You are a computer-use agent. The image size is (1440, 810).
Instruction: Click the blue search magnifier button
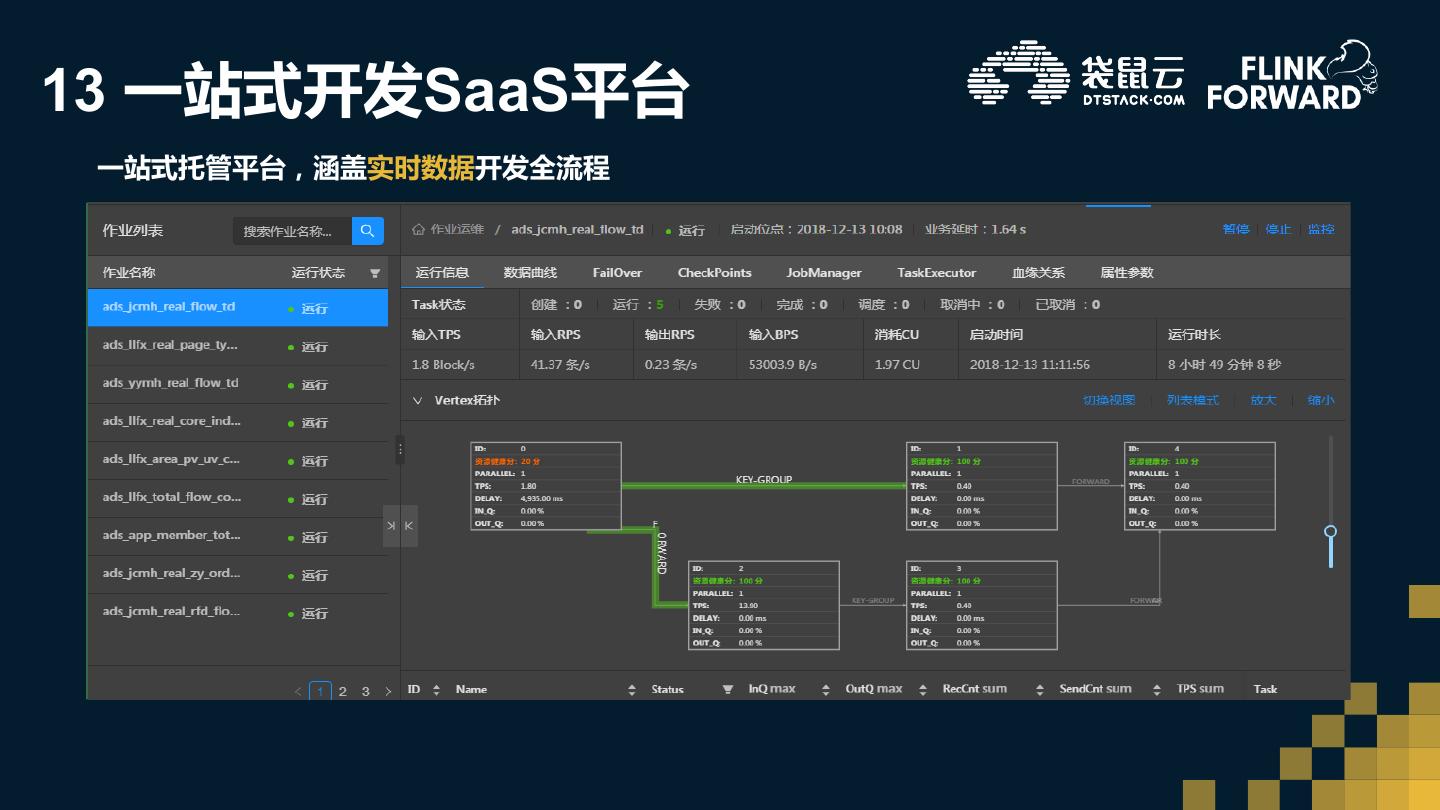coord(367,231)
